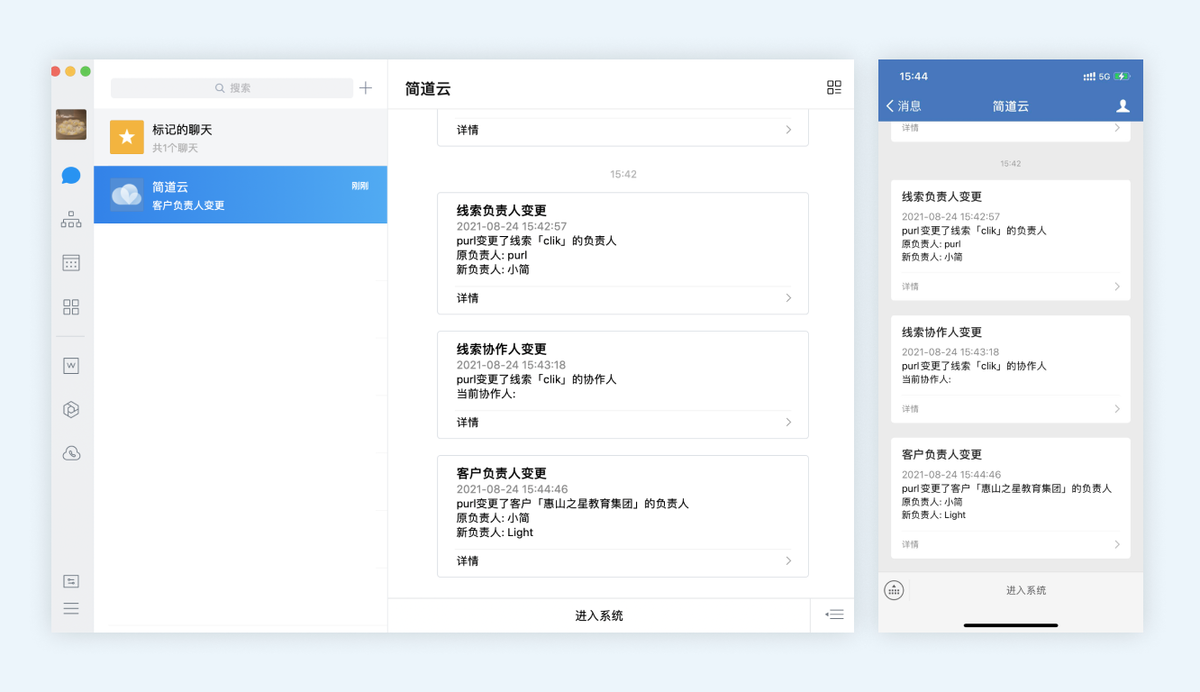Open 详情 for the 线索协作人变更 desktop card
This screenshot has height=692, width=1200.
pyautogui.click(x=468, y=422)
